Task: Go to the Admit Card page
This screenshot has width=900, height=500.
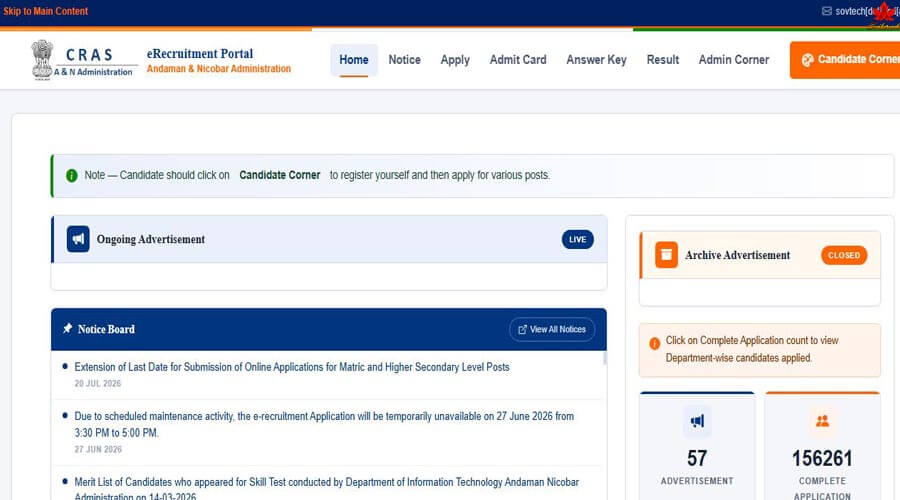Action: [x=518, y=60]
